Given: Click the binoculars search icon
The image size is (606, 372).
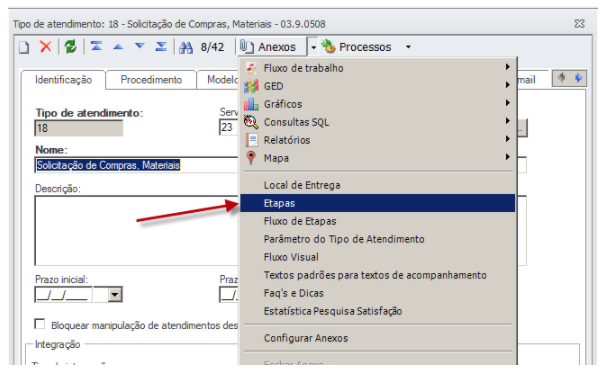Looking at the screenshot, I should [186, 47].
